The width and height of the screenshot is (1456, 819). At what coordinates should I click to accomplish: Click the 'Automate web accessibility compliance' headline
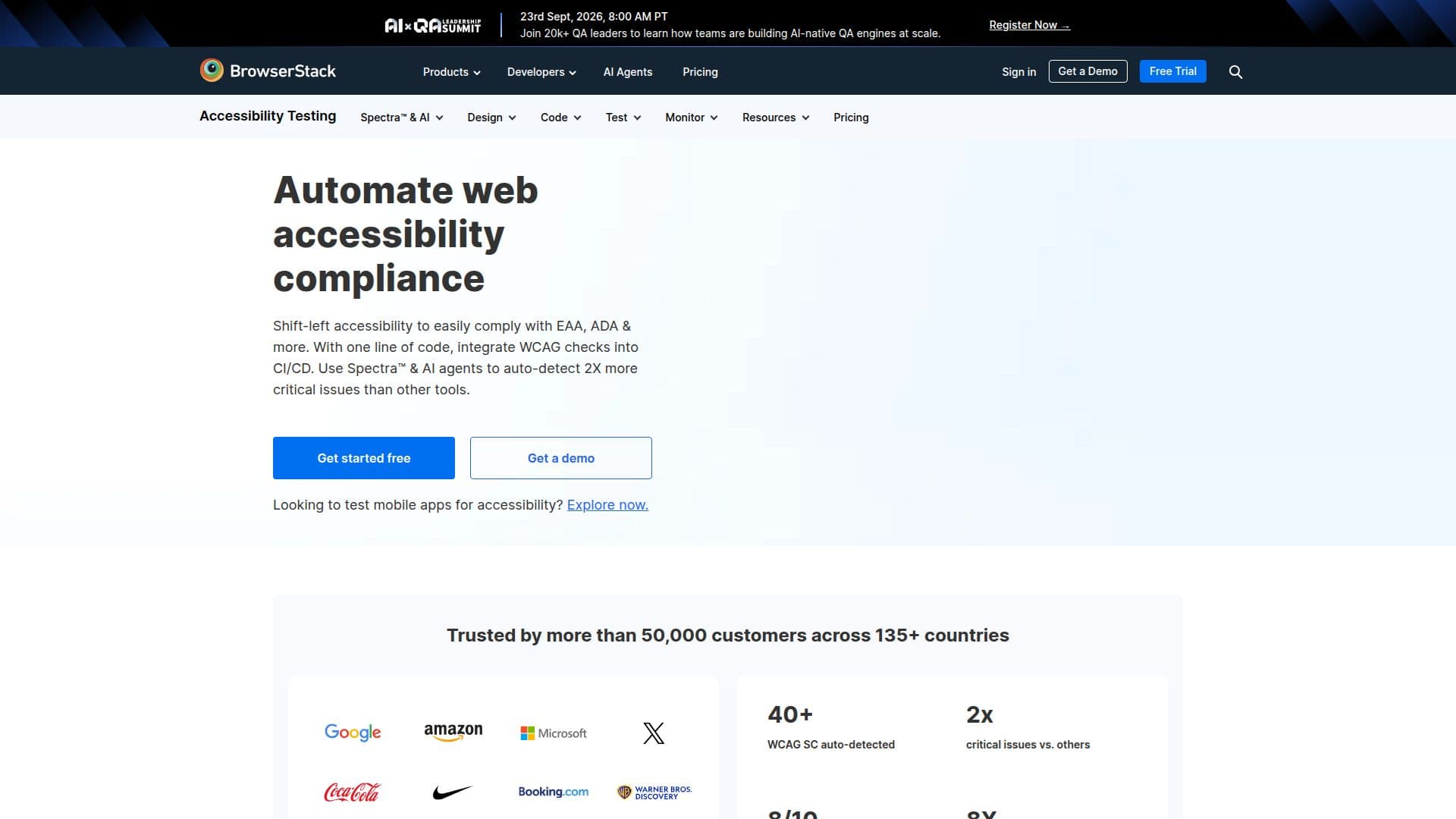coord(406,234)
